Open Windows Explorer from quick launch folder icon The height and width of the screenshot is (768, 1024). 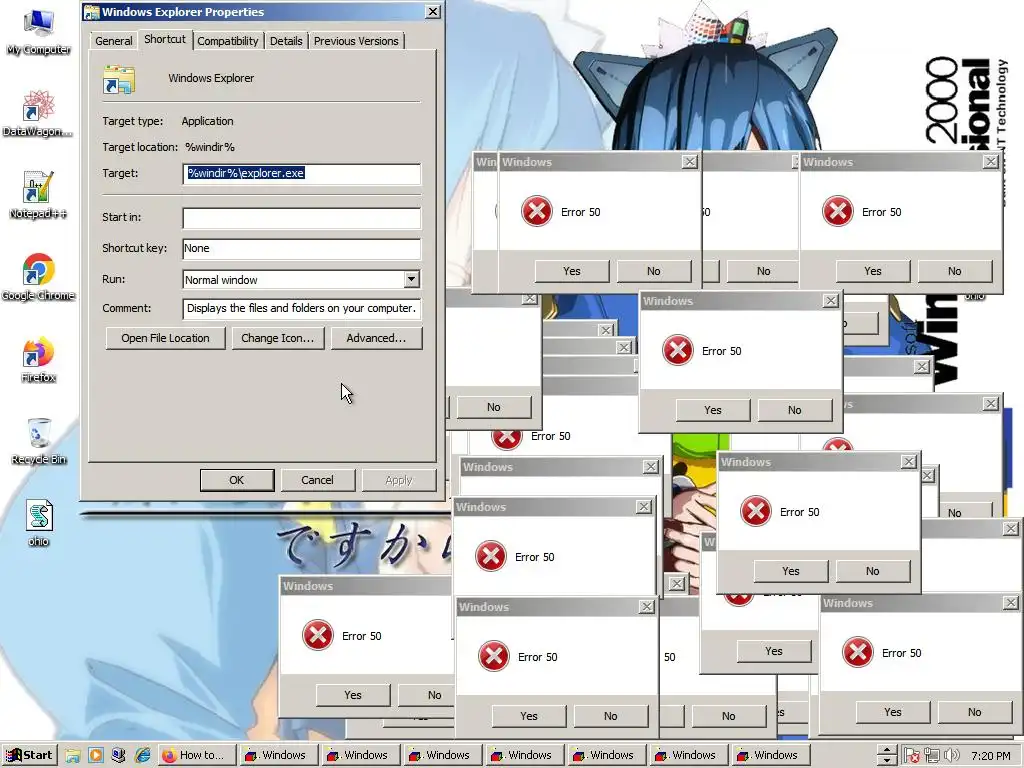[x=72, y=756]
